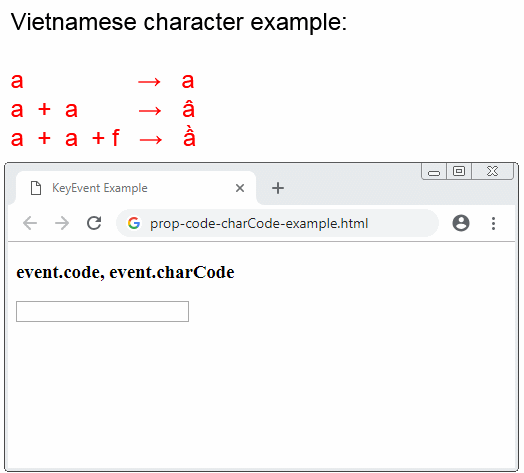
Task: Reload the page with the refresh icon
Action: pos(94,223)
